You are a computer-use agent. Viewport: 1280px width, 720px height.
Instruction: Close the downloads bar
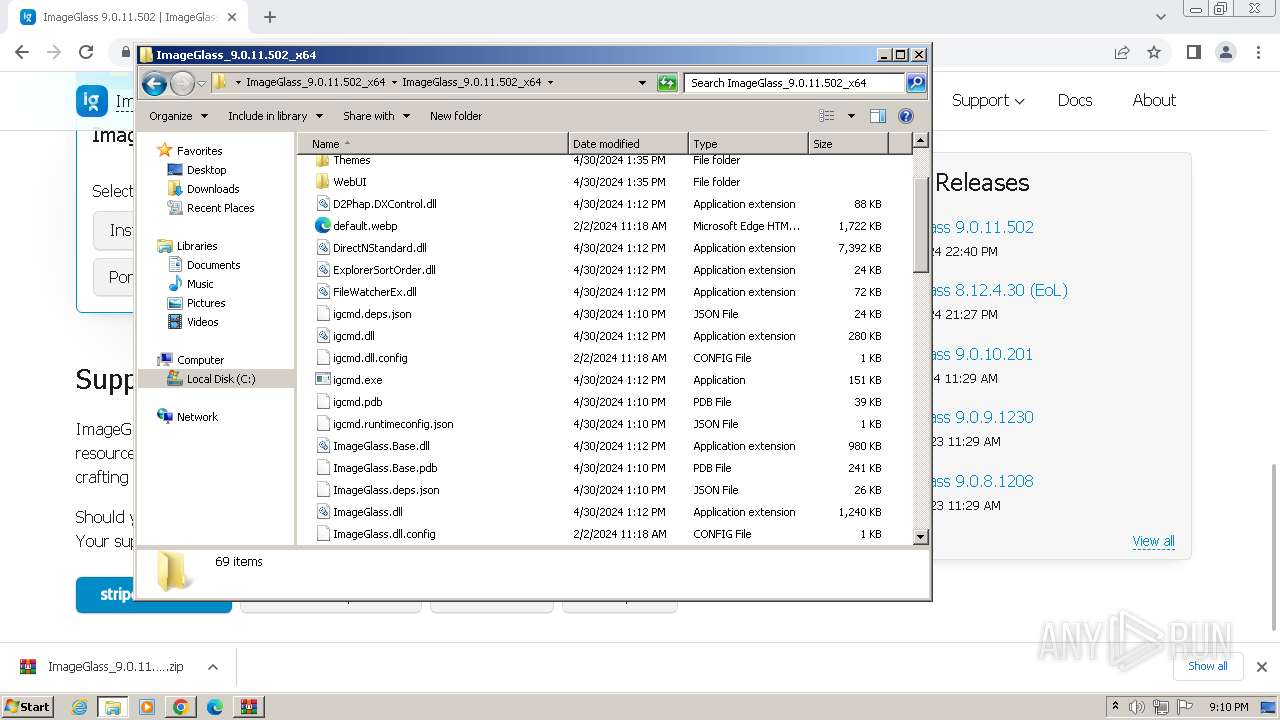(x=1261, y=667)
